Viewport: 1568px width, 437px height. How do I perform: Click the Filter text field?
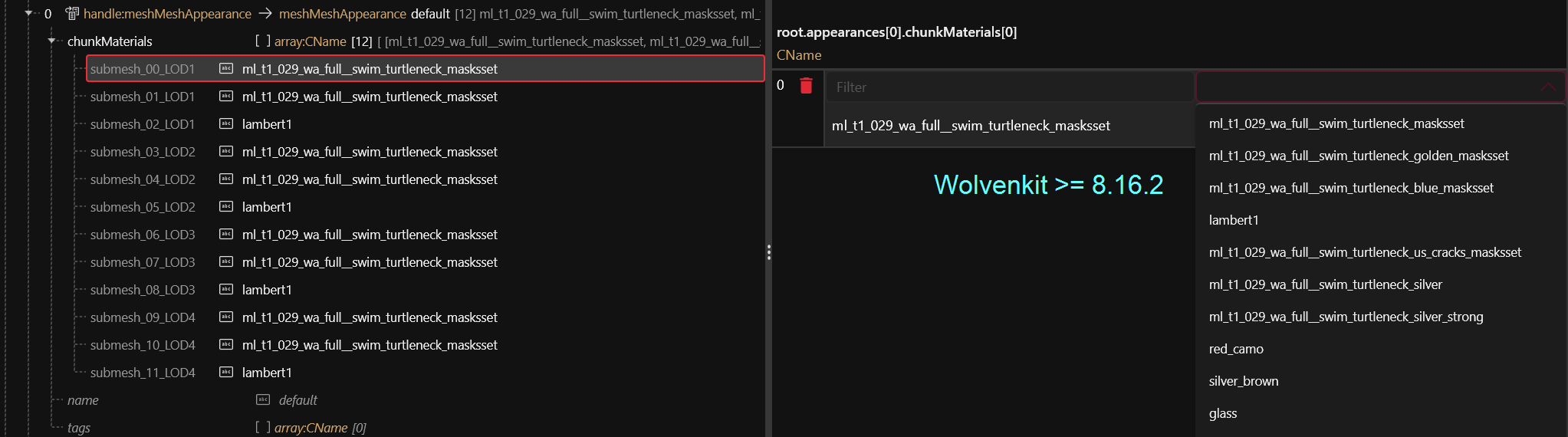point(1009,87)
